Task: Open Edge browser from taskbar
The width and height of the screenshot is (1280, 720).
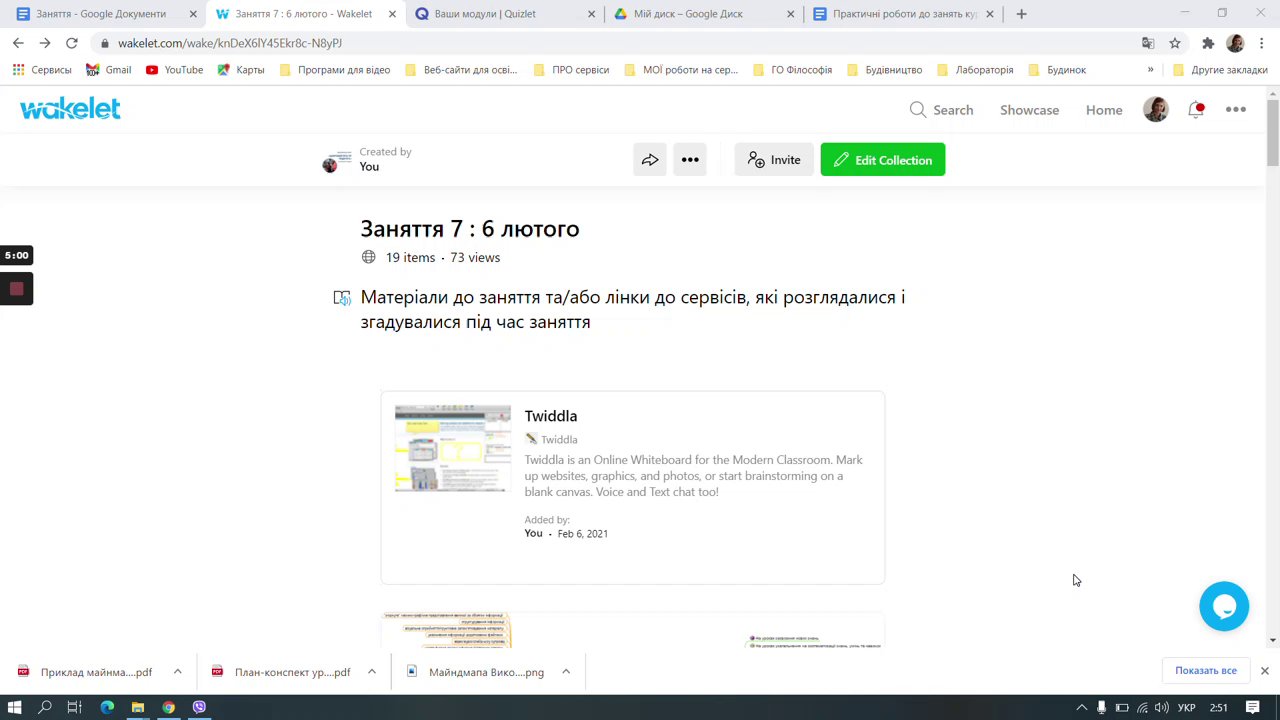Action: coord(107,707)
